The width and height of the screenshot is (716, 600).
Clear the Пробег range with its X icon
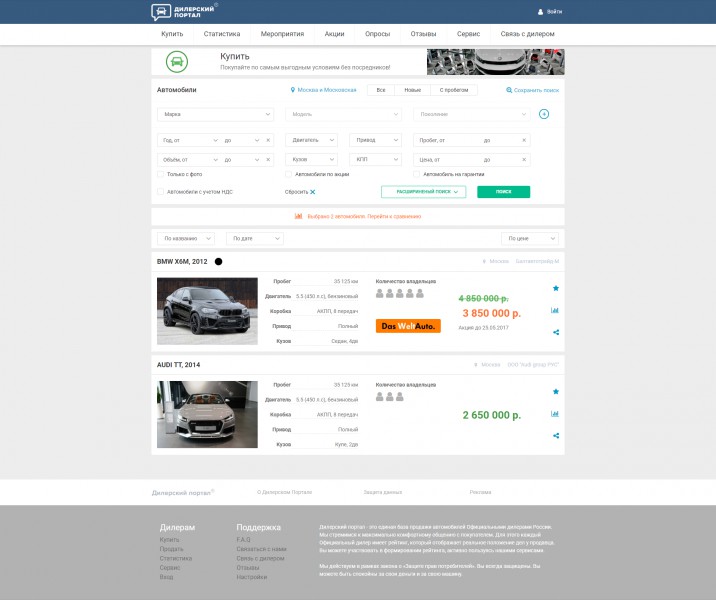point(524,140)
